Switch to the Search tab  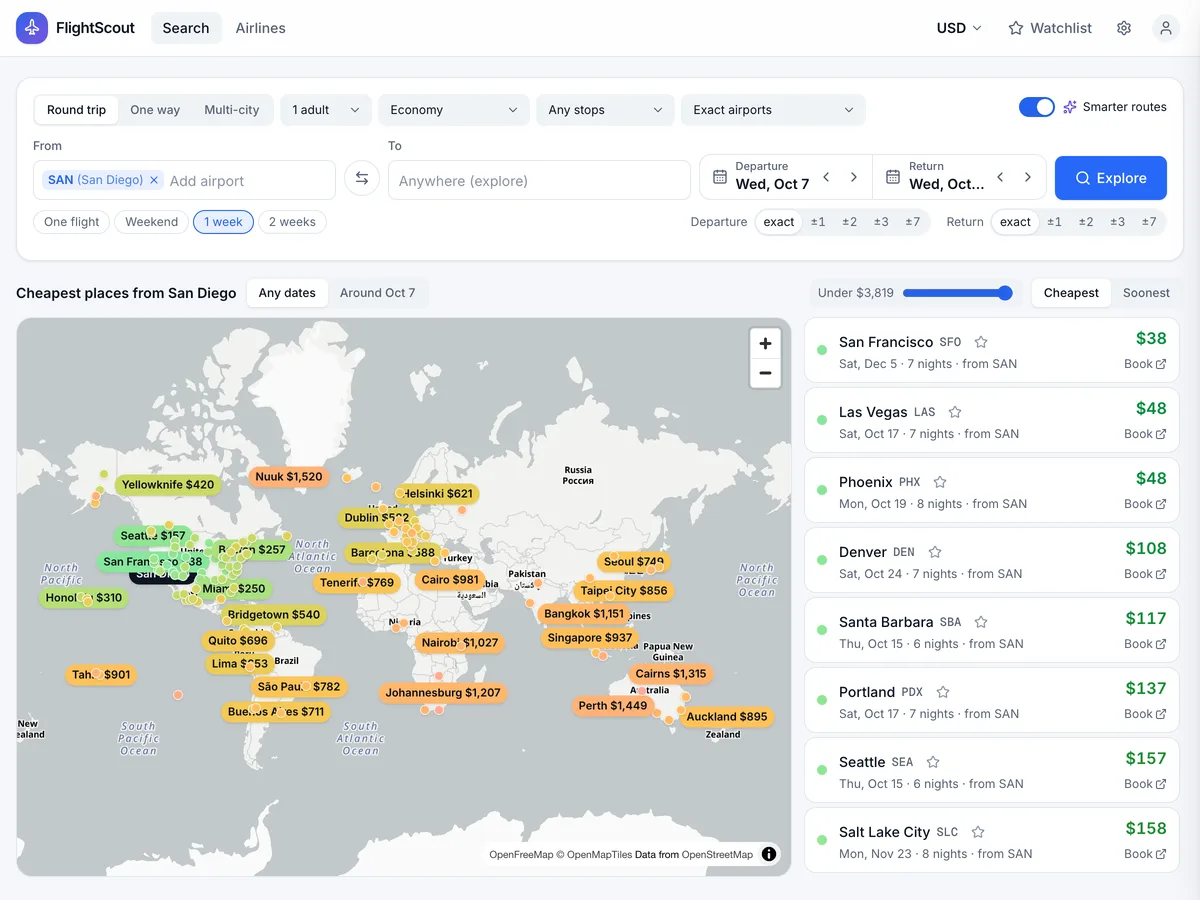coord(186,28)
